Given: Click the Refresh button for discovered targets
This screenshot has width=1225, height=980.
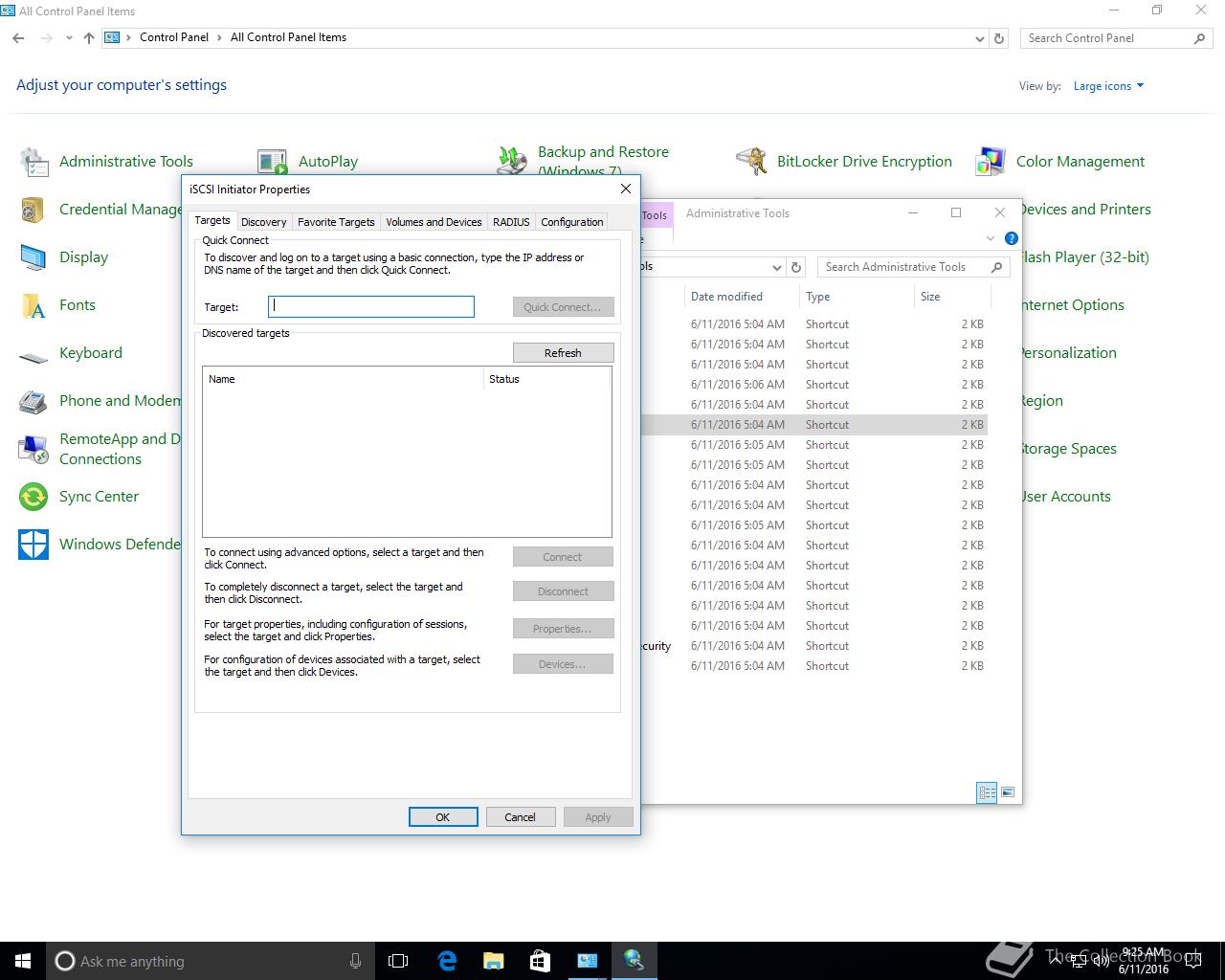Looking at the screenshot, I should (x=563, y=353).
